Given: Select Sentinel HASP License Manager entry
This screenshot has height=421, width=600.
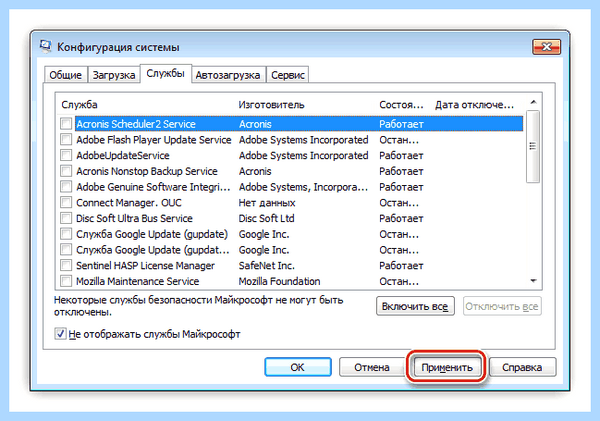Looking at the screenshot, I should point(145,265).
